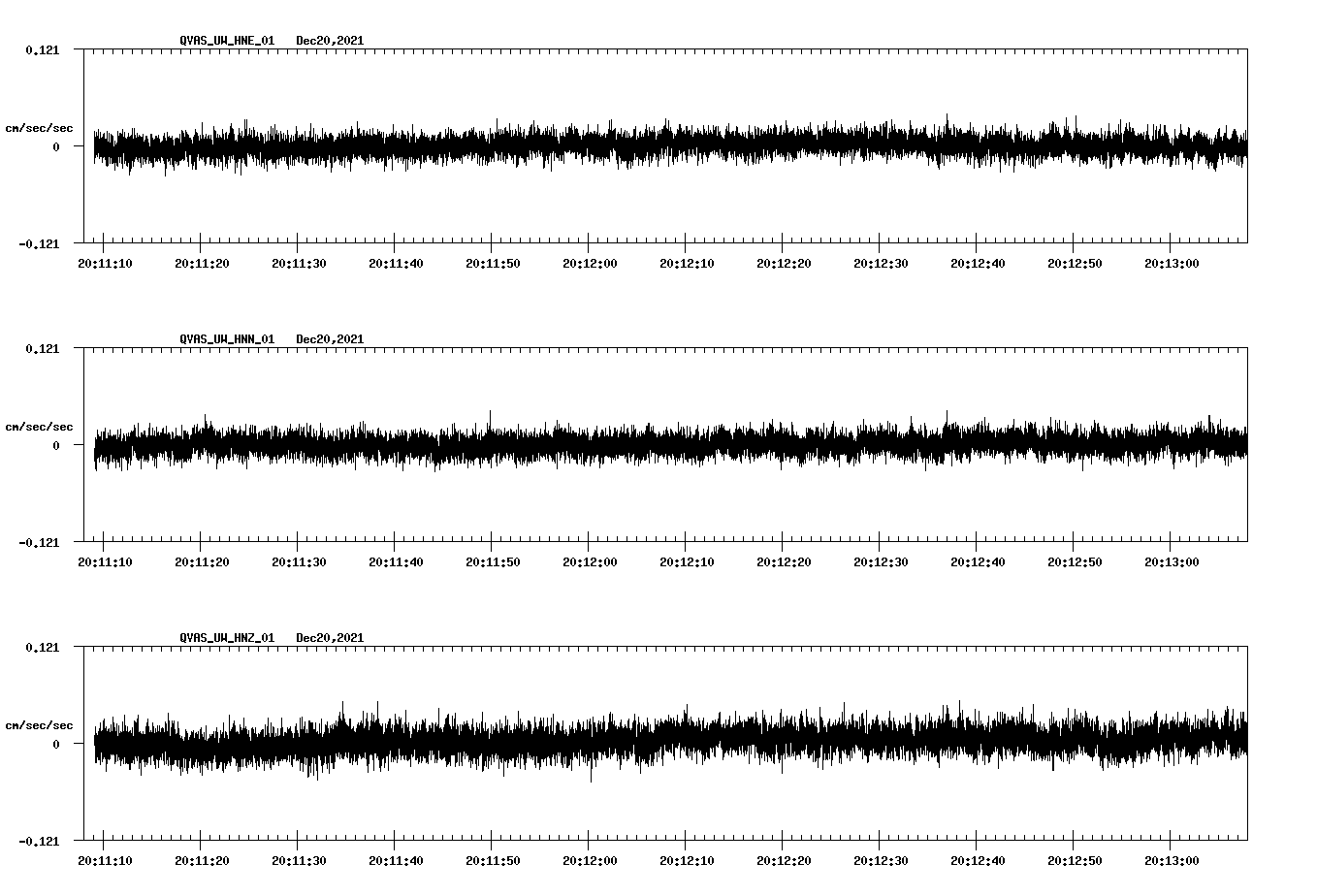Click the 0 axis value of HNN plot
This screenshot has height=896, width=1317.
click(x=55, y=445)
